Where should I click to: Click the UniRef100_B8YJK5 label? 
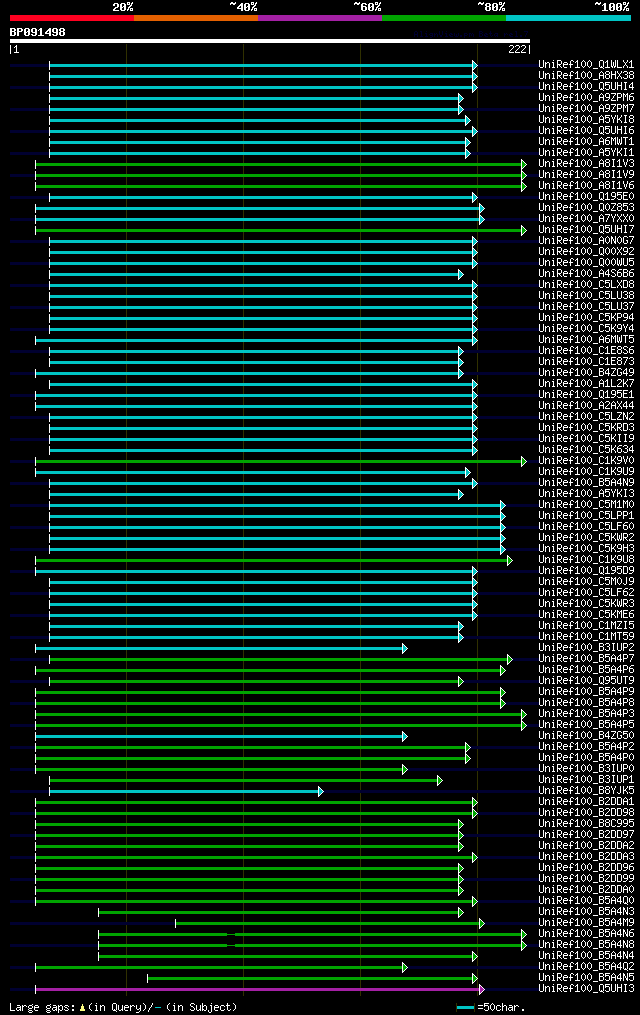point(586,791)
